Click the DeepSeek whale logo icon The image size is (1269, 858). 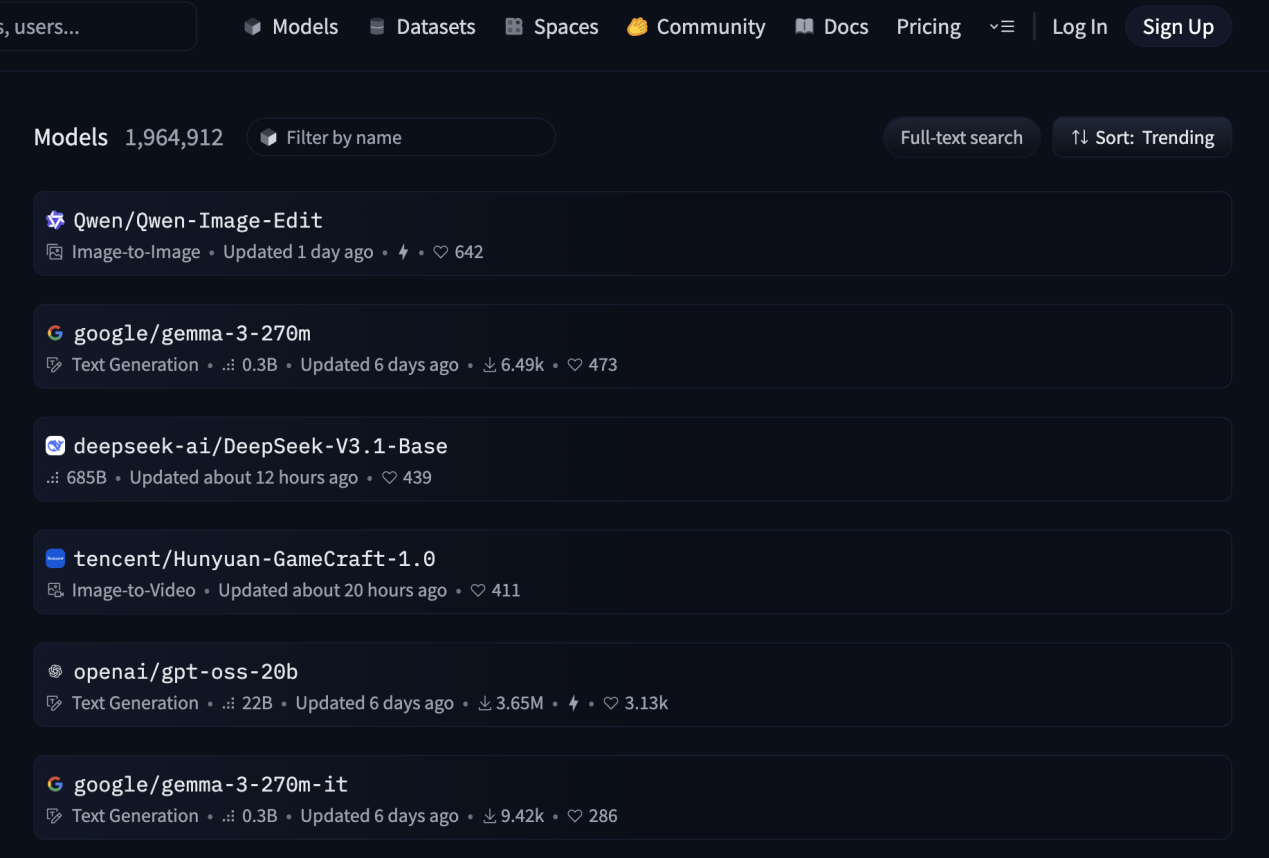(x=55, y=446)
